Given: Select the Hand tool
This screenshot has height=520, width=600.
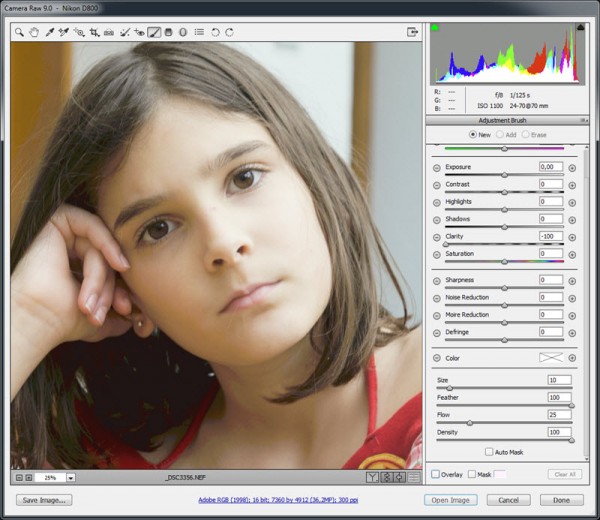Looking at the screenshot, I should 34,33.
